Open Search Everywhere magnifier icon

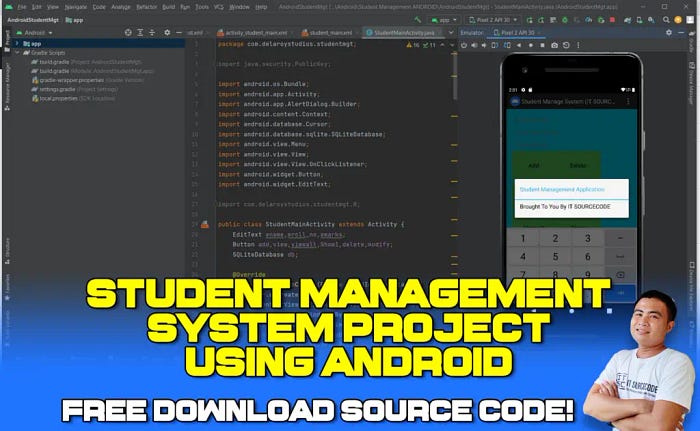[666, 20]
